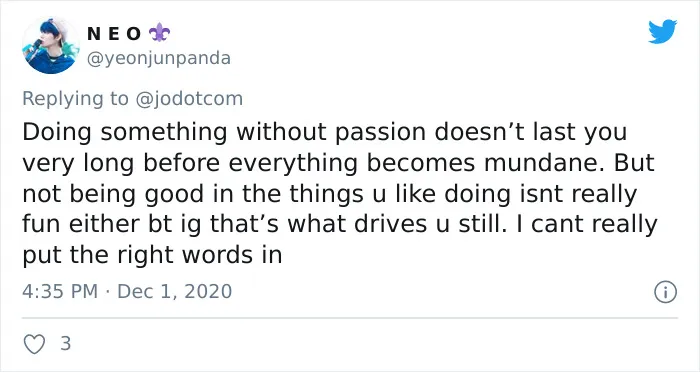The width and height of the screenshot is (700, 372).
Task: Click the Dec 1, 2020 date
Action: click(175, 292)
